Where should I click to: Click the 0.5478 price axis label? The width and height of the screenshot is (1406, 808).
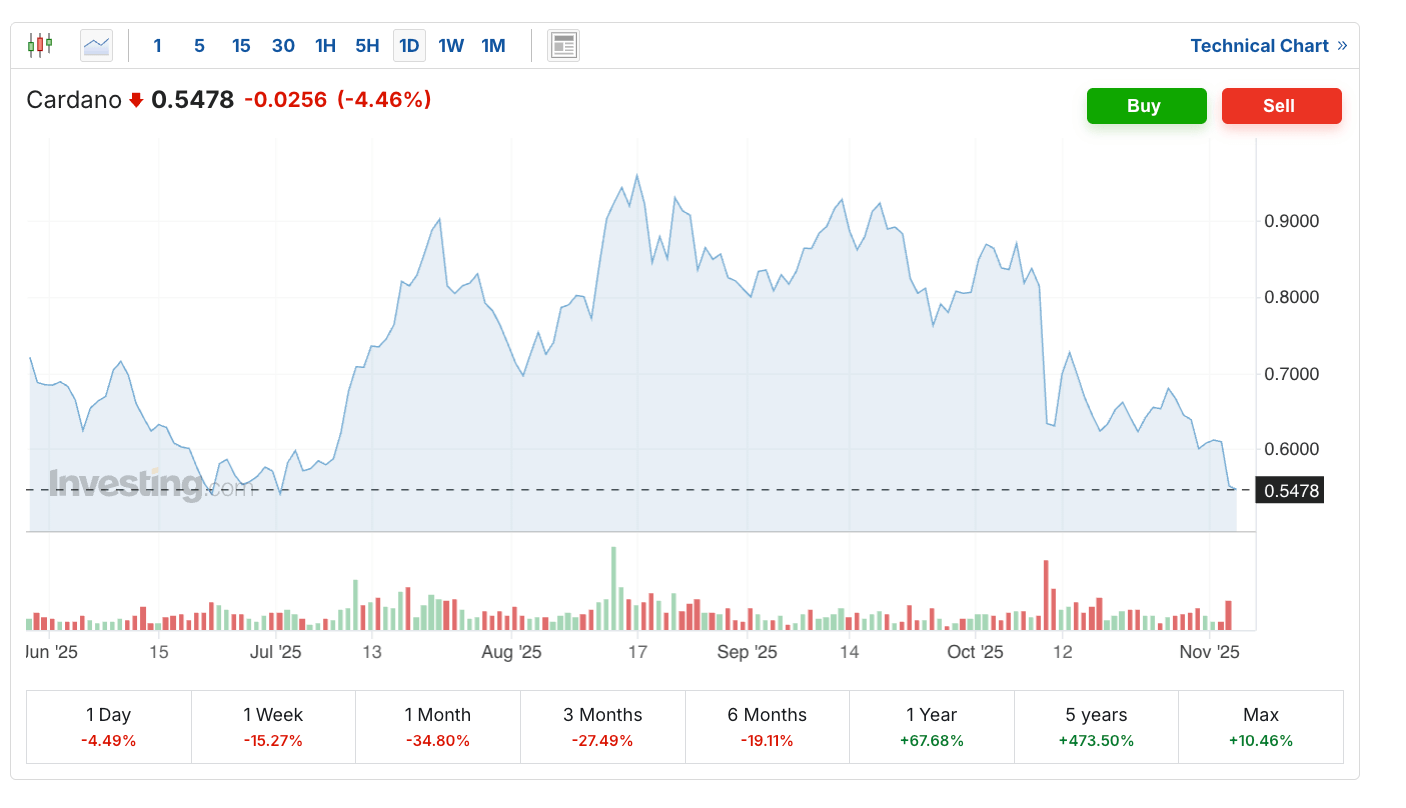tap(1289, 490)
